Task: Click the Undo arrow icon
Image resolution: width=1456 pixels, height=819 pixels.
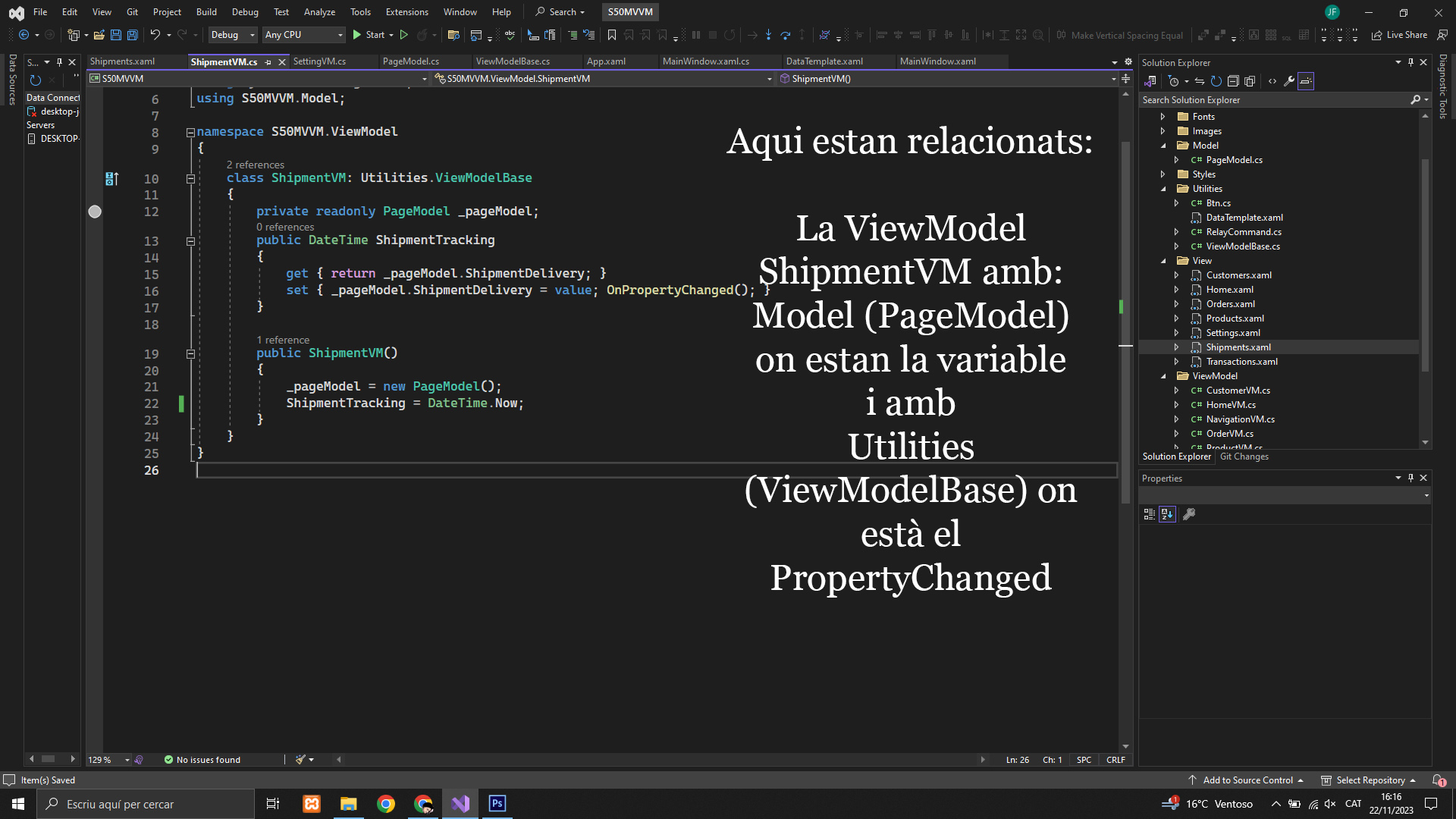Action: pyautogui.click(x=155, y=35)
